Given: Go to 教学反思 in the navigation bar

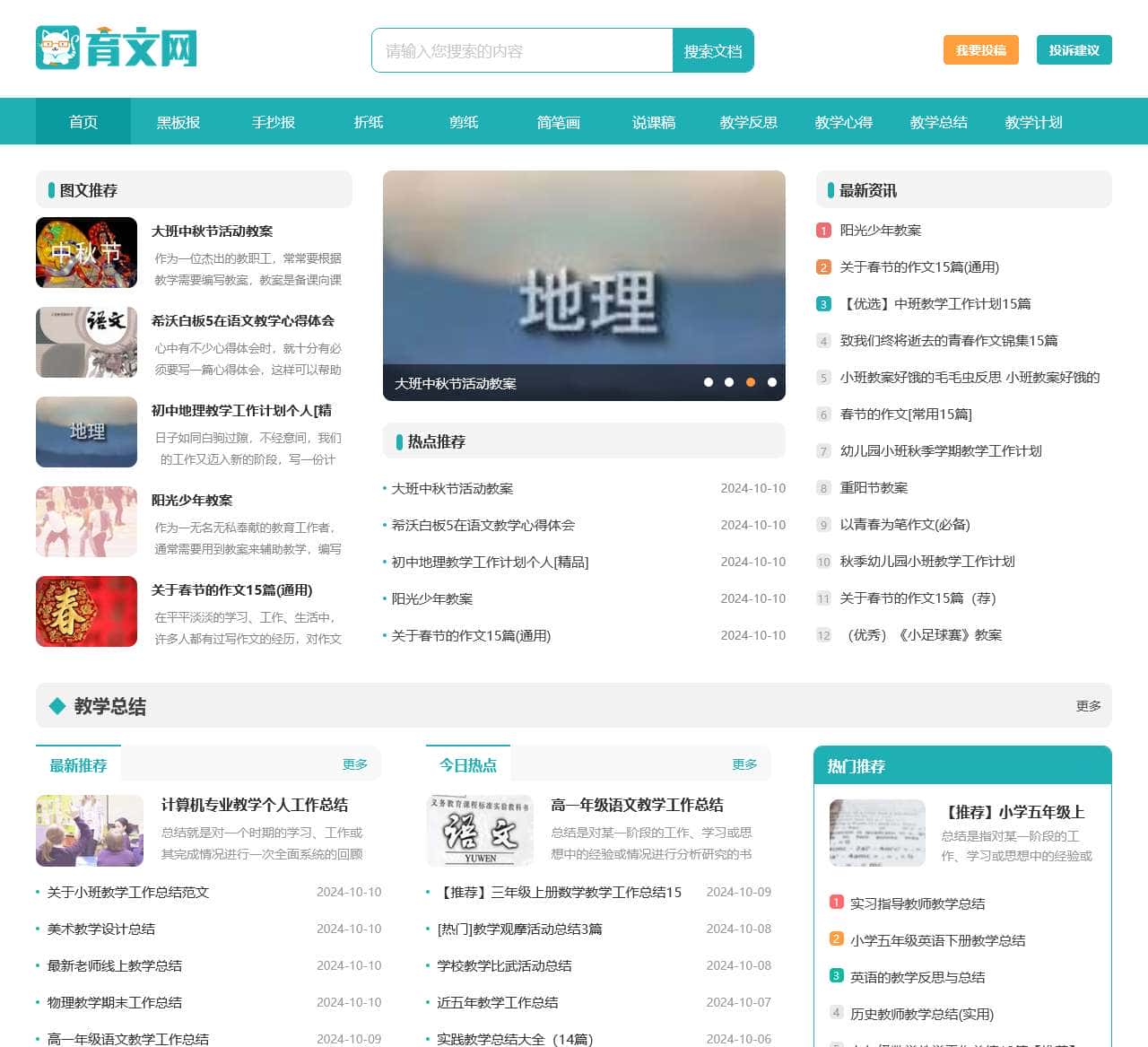Looking at the screenshot, I should [x=749, y=122].
